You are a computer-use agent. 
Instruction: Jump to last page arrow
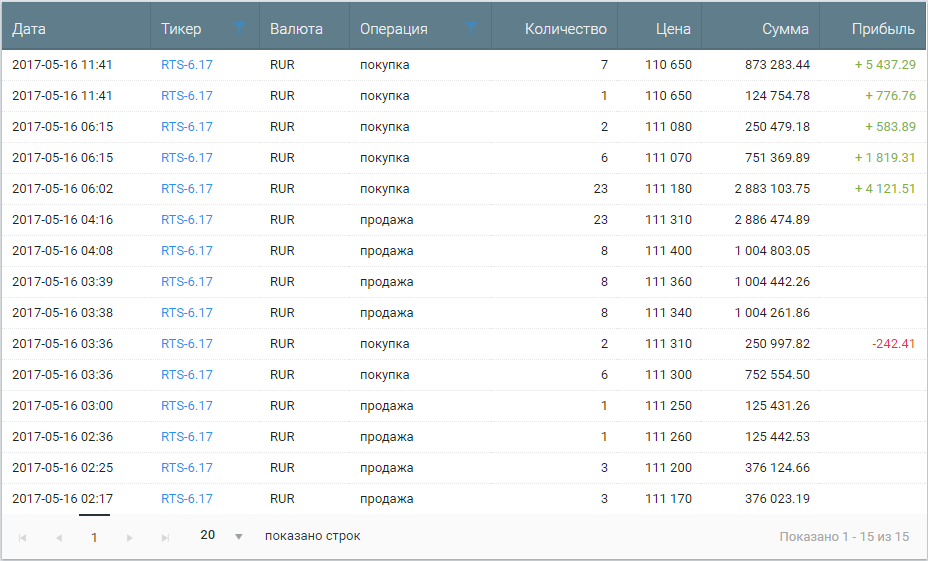[165, 537]
